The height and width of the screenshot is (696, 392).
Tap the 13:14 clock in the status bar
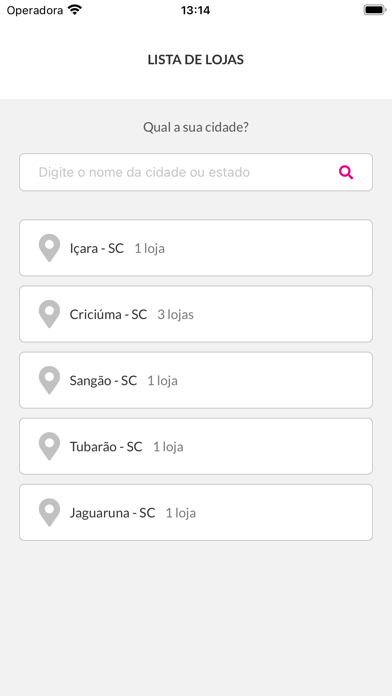(195, 10)
